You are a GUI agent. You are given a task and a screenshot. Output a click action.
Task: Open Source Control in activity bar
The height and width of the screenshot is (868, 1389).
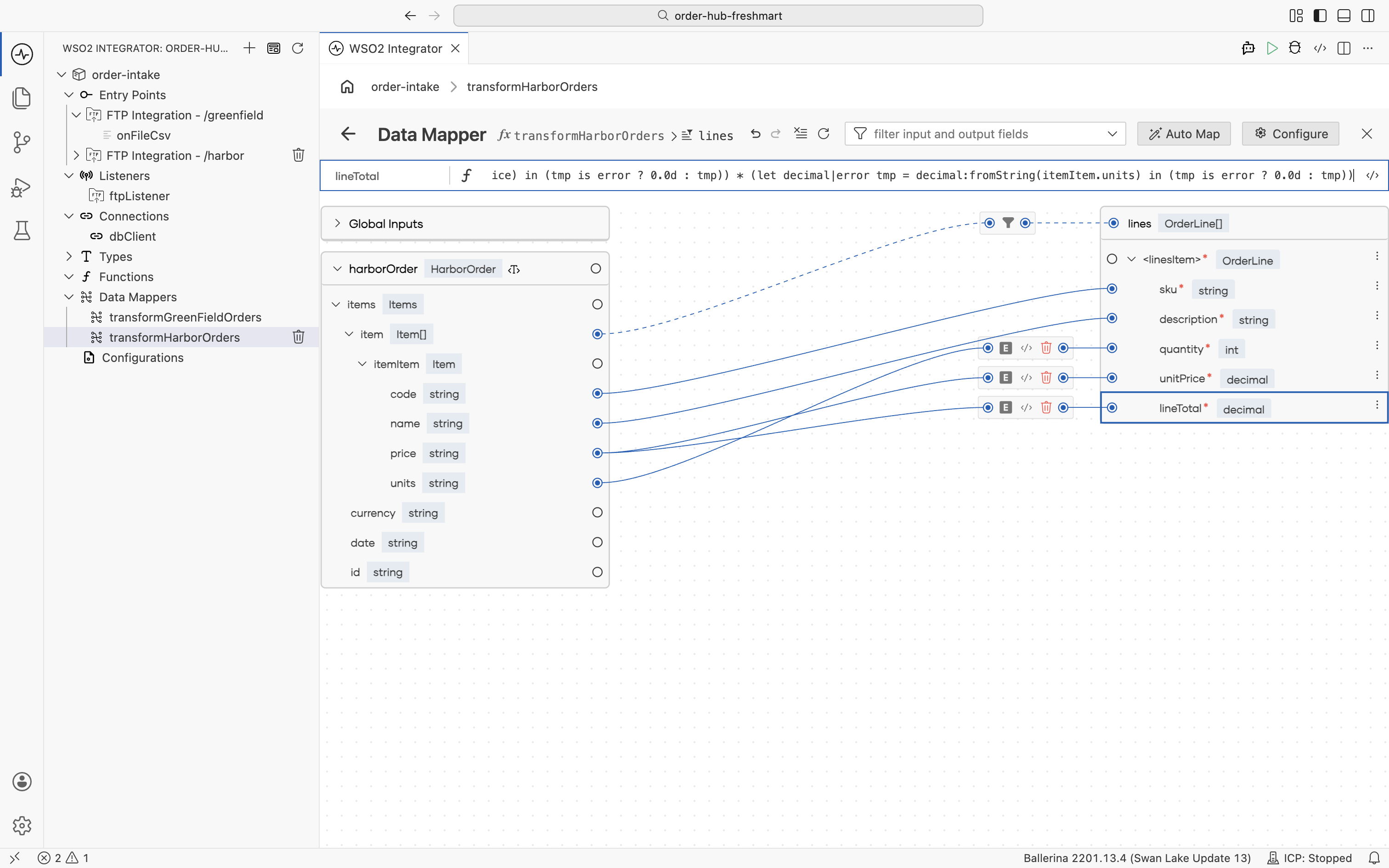[x=22, y=142]
